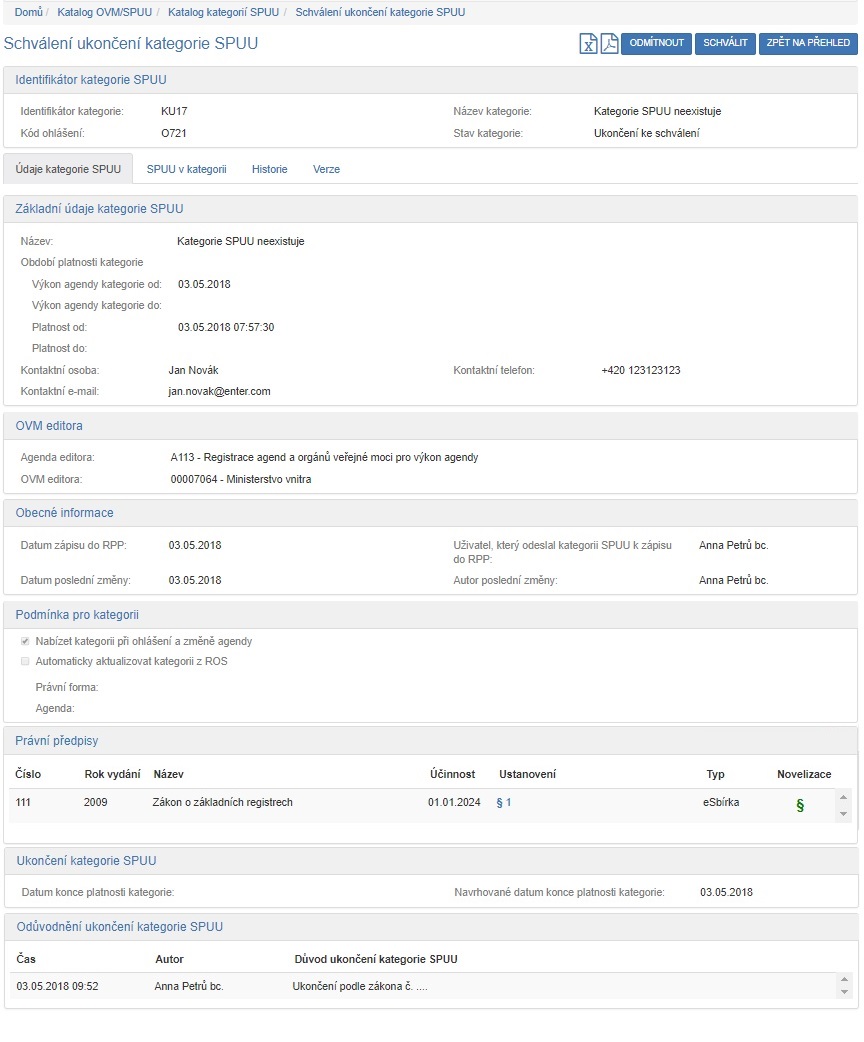Viewport: 864px width, 1042px height.
Task: Click the green Novelizace paragraph icon
Action: (x=799, y=805)
